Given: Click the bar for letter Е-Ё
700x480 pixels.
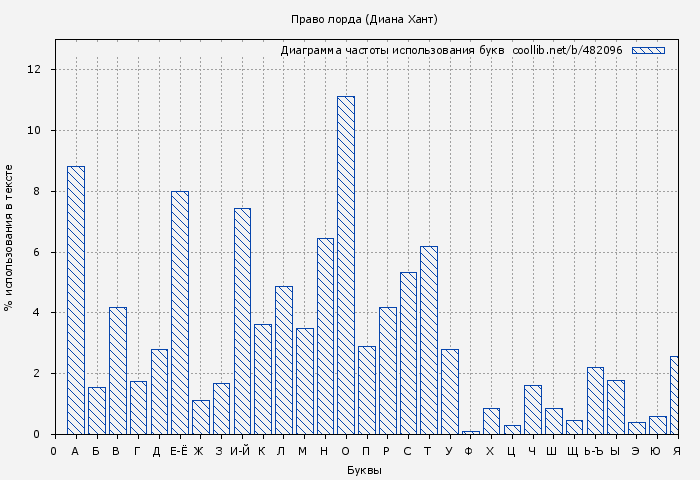Looking at the screenshot, I should pos(180,312).
